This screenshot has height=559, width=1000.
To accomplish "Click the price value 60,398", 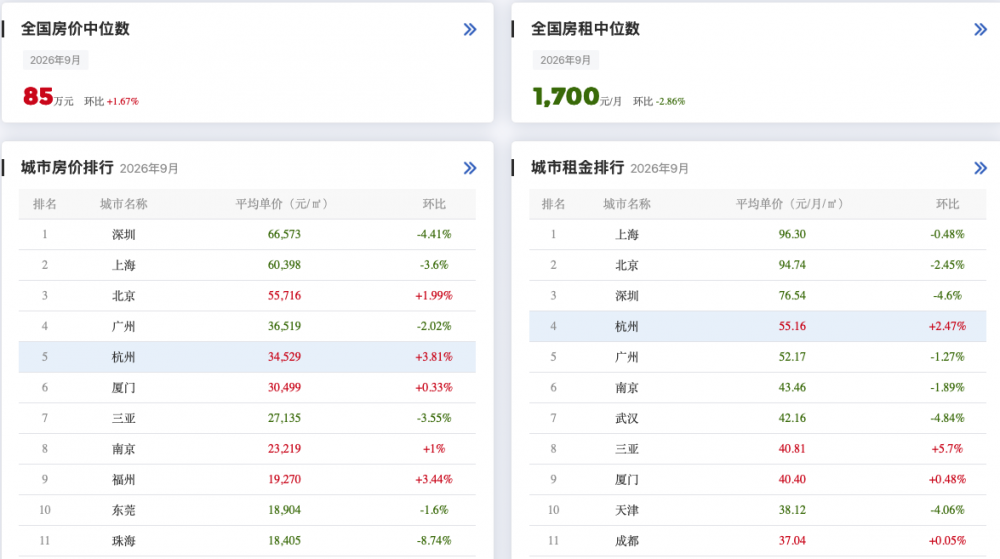I will (x=284, y=265).
